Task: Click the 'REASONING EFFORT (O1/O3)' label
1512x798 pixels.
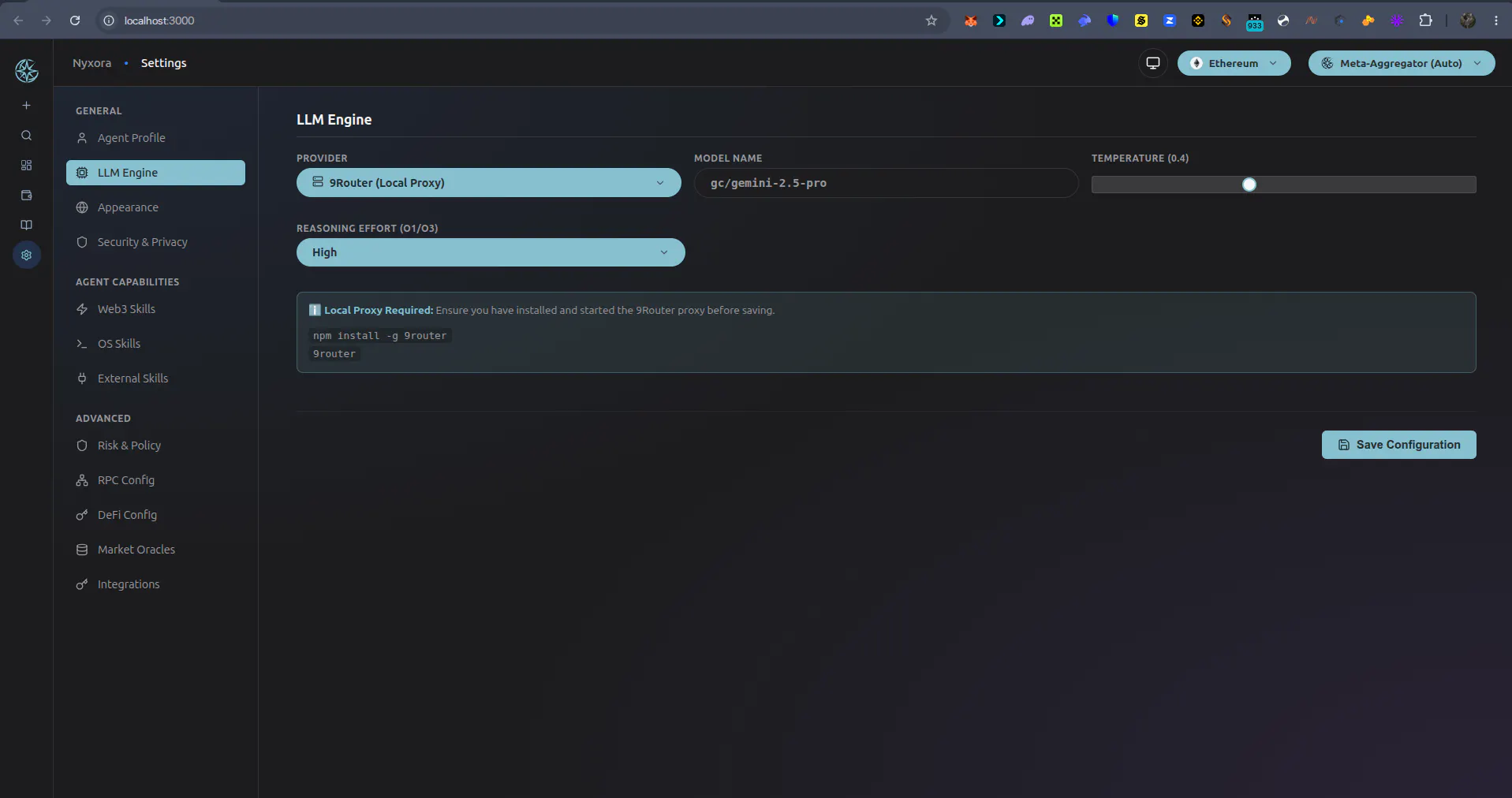Action: point(367,229)
